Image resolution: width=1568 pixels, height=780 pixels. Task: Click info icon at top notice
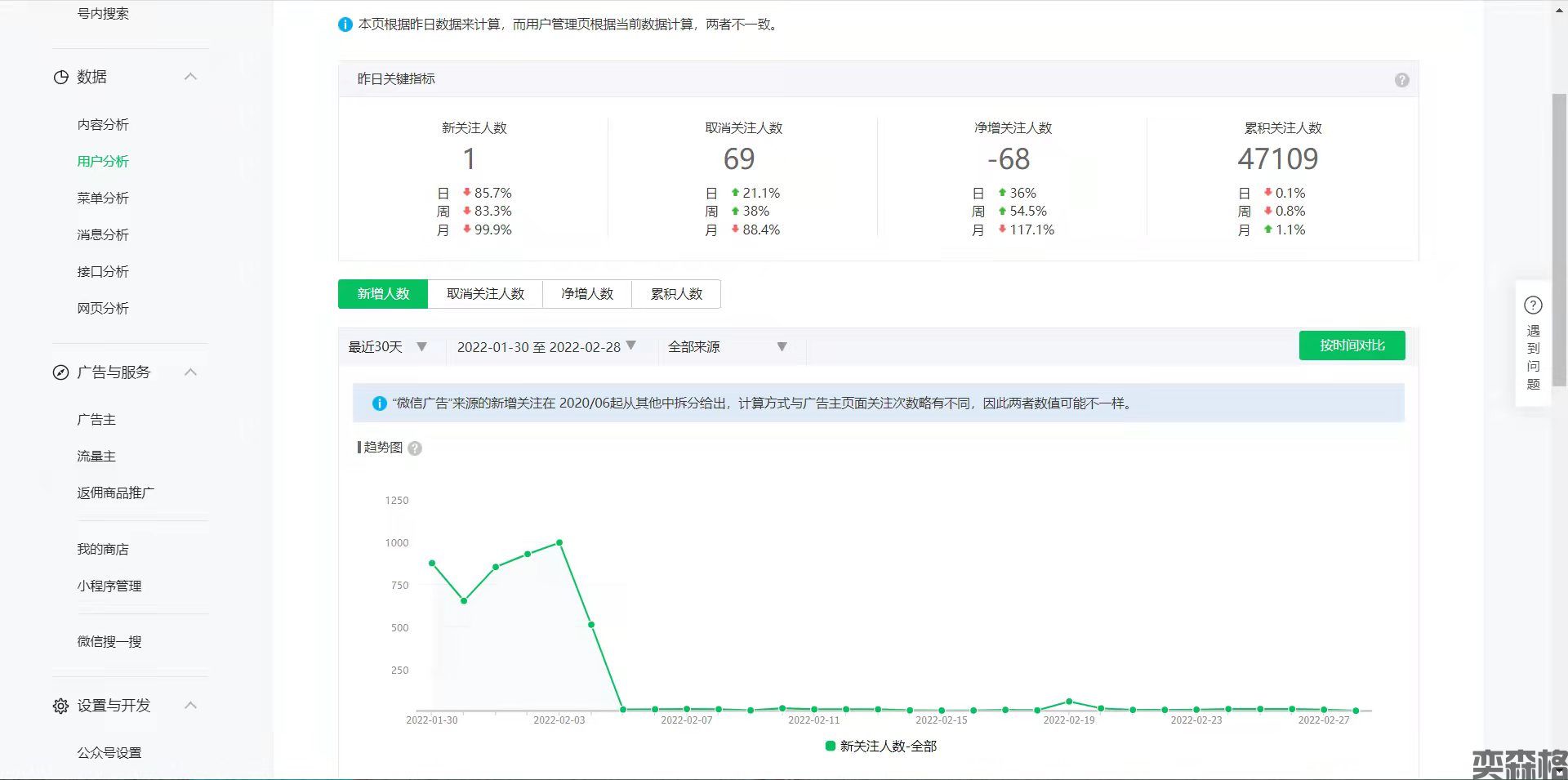pyautogui.click(x=345, y=25)
